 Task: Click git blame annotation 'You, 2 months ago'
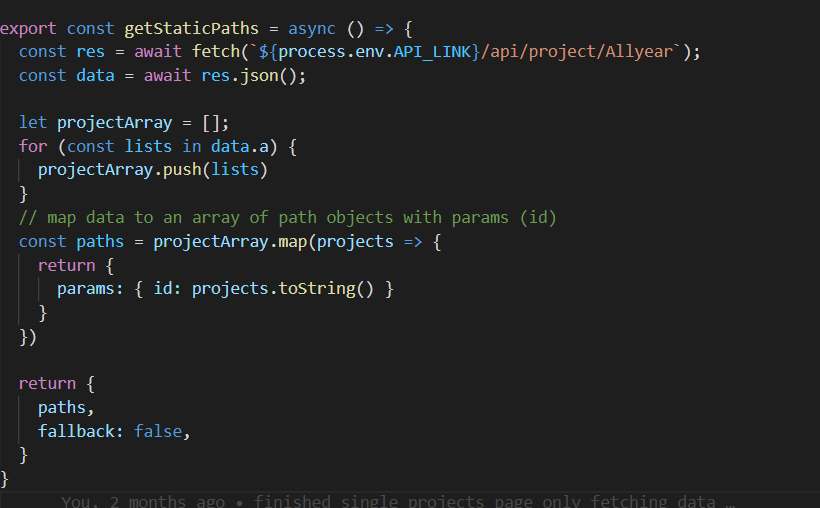[x=143, y=501]
